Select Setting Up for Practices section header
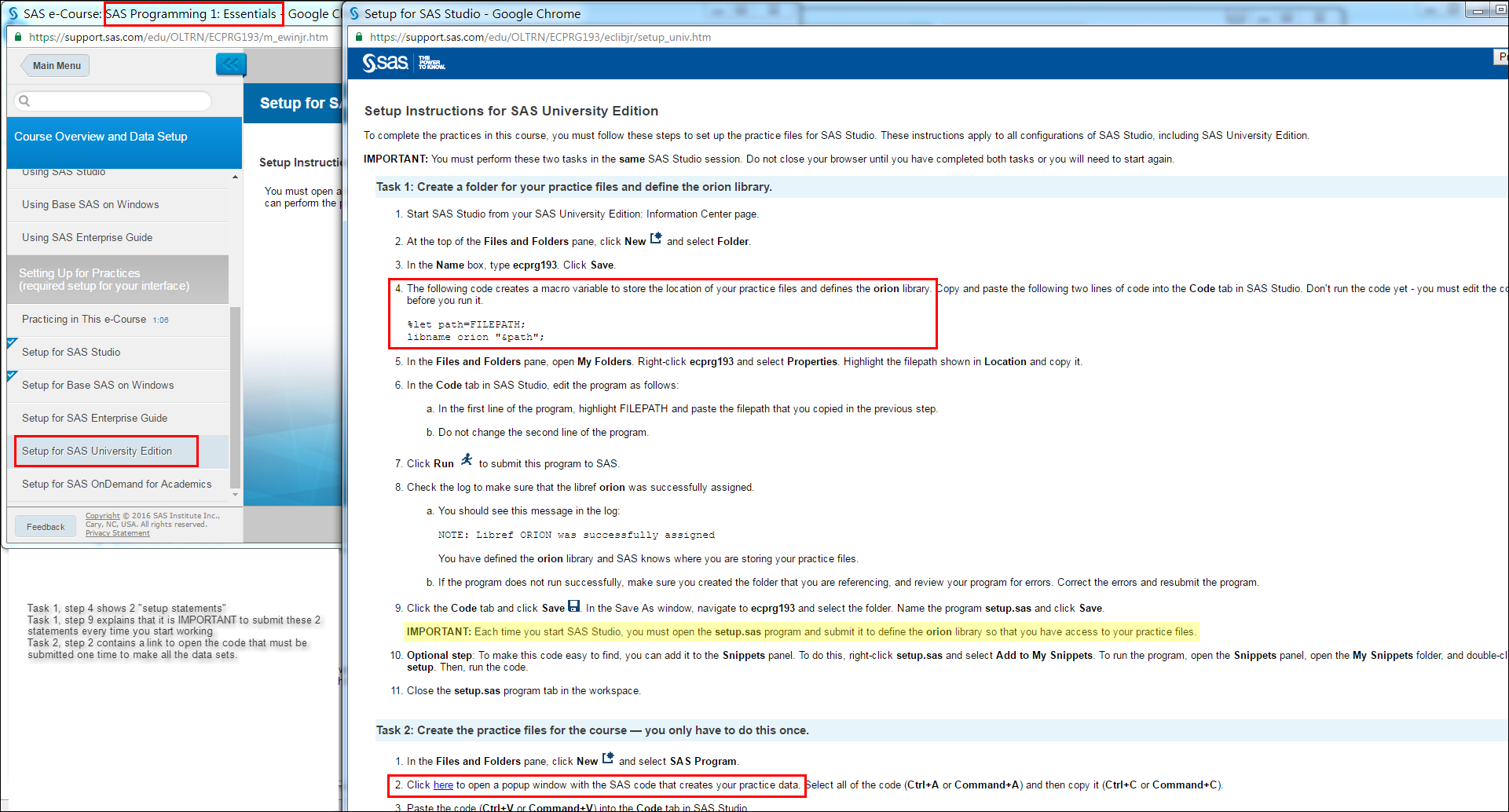The height and width of the screenshot is (812, 1509). click(118, 280)
